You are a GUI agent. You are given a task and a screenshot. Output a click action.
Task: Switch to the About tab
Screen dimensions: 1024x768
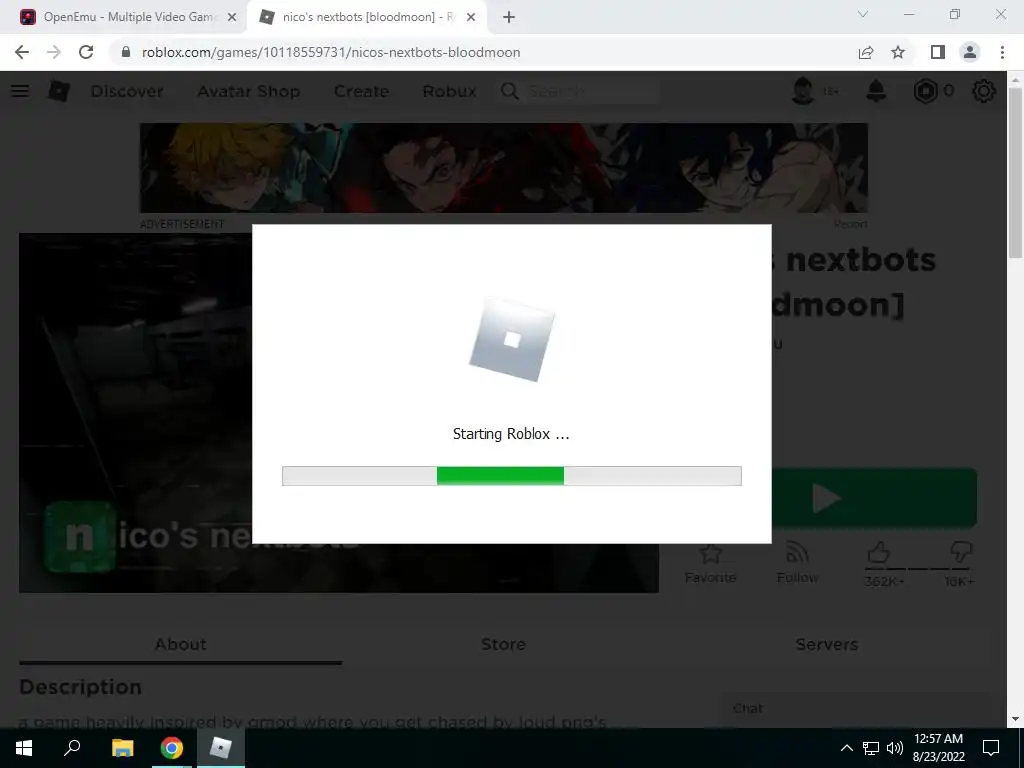coord(180,645)
